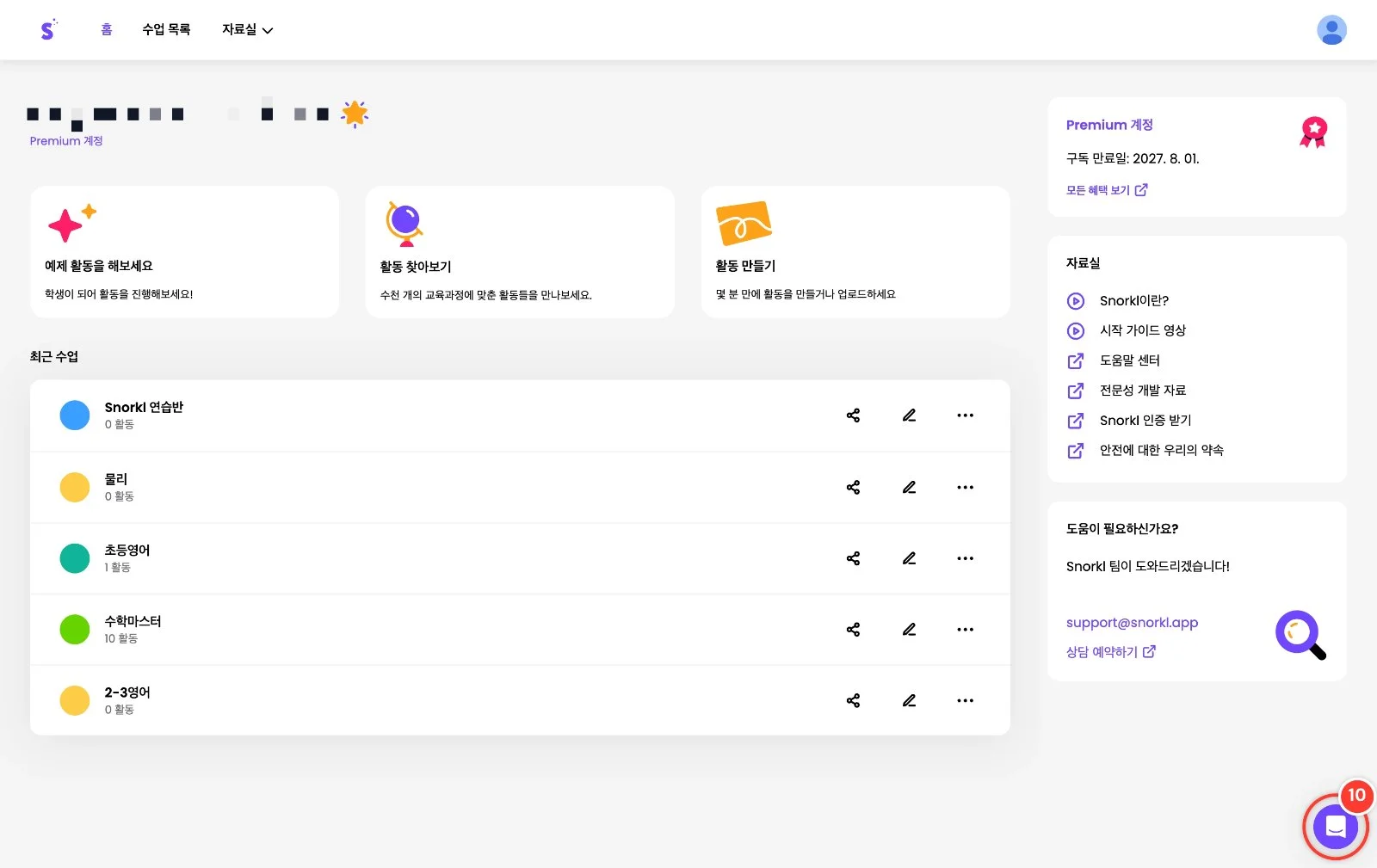Click the Premium 계정 label under username
The image size is (1377, 868).
click(66, 141)
